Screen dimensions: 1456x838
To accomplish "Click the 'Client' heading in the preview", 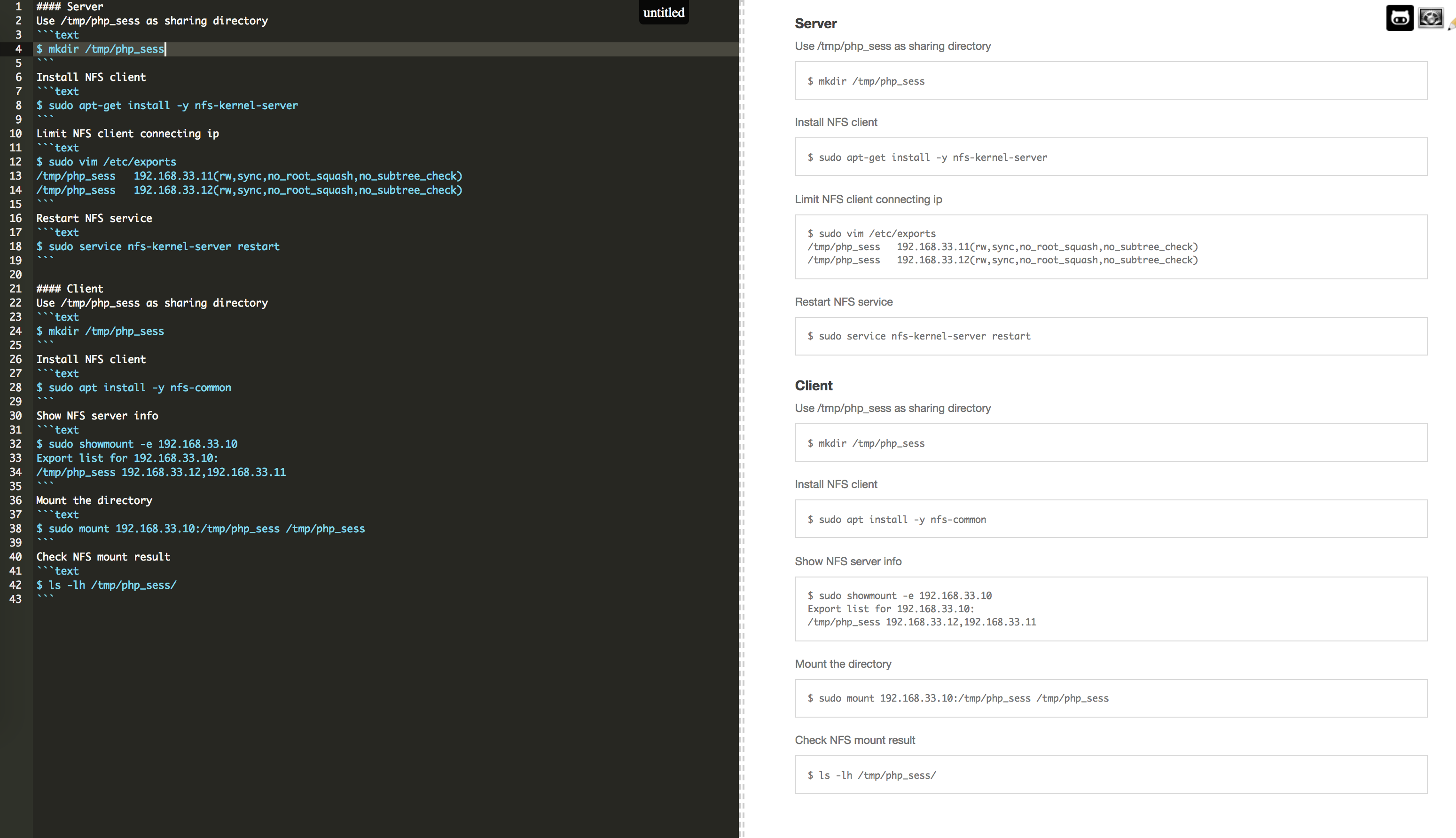I will (x=813, y=386).
